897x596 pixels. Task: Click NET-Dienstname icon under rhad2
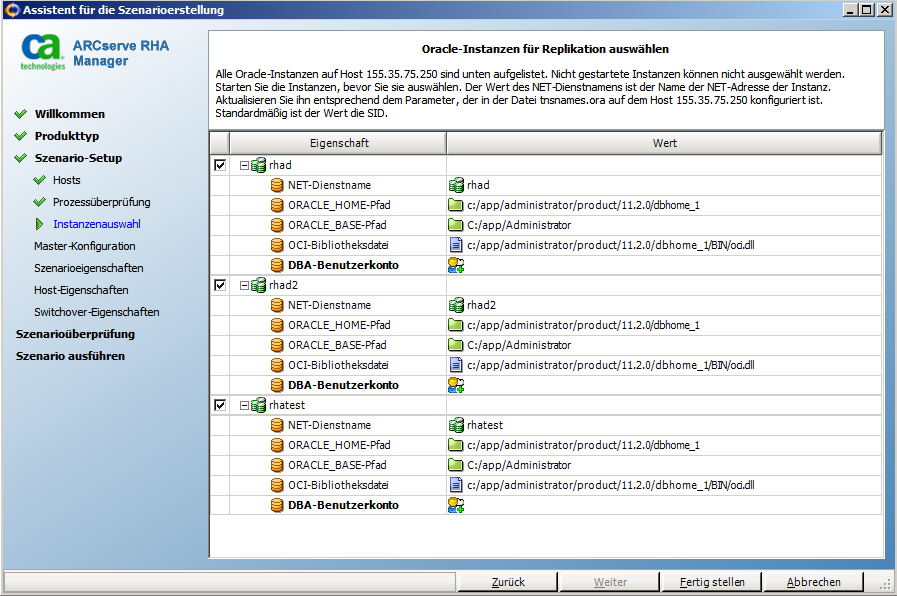pos(277,305)
